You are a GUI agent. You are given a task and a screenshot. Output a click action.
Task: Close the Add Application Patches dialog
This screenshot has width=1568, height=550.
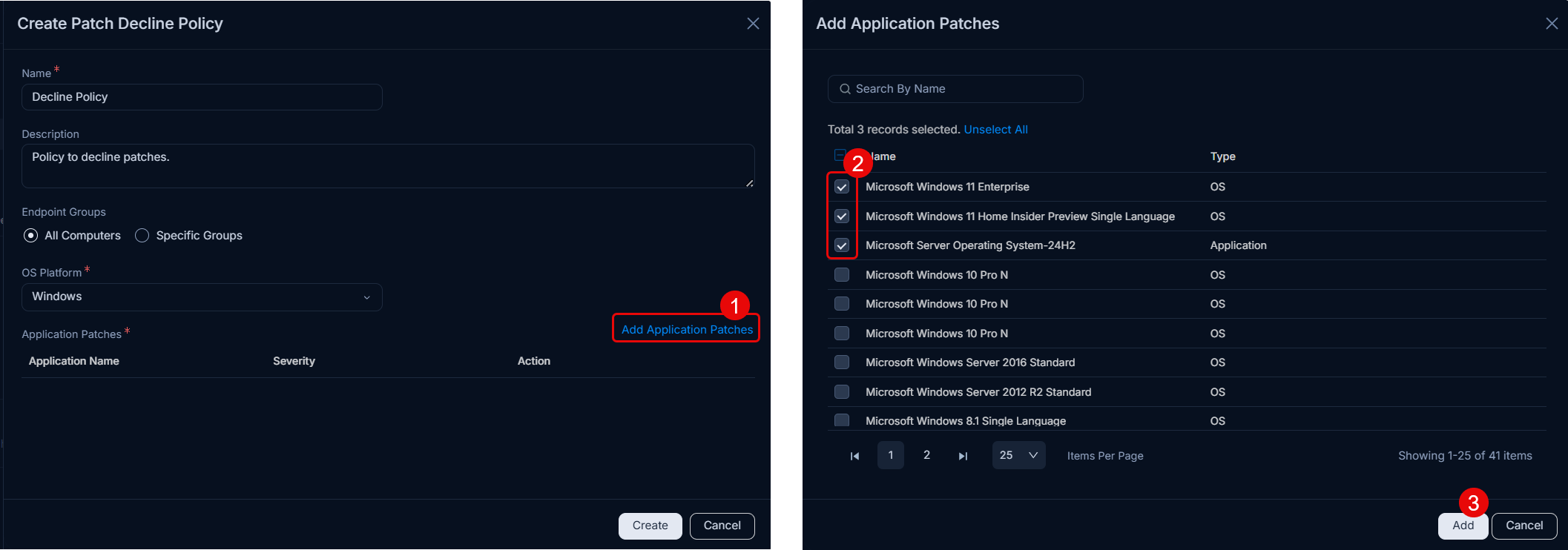[x=1552, y=24]
